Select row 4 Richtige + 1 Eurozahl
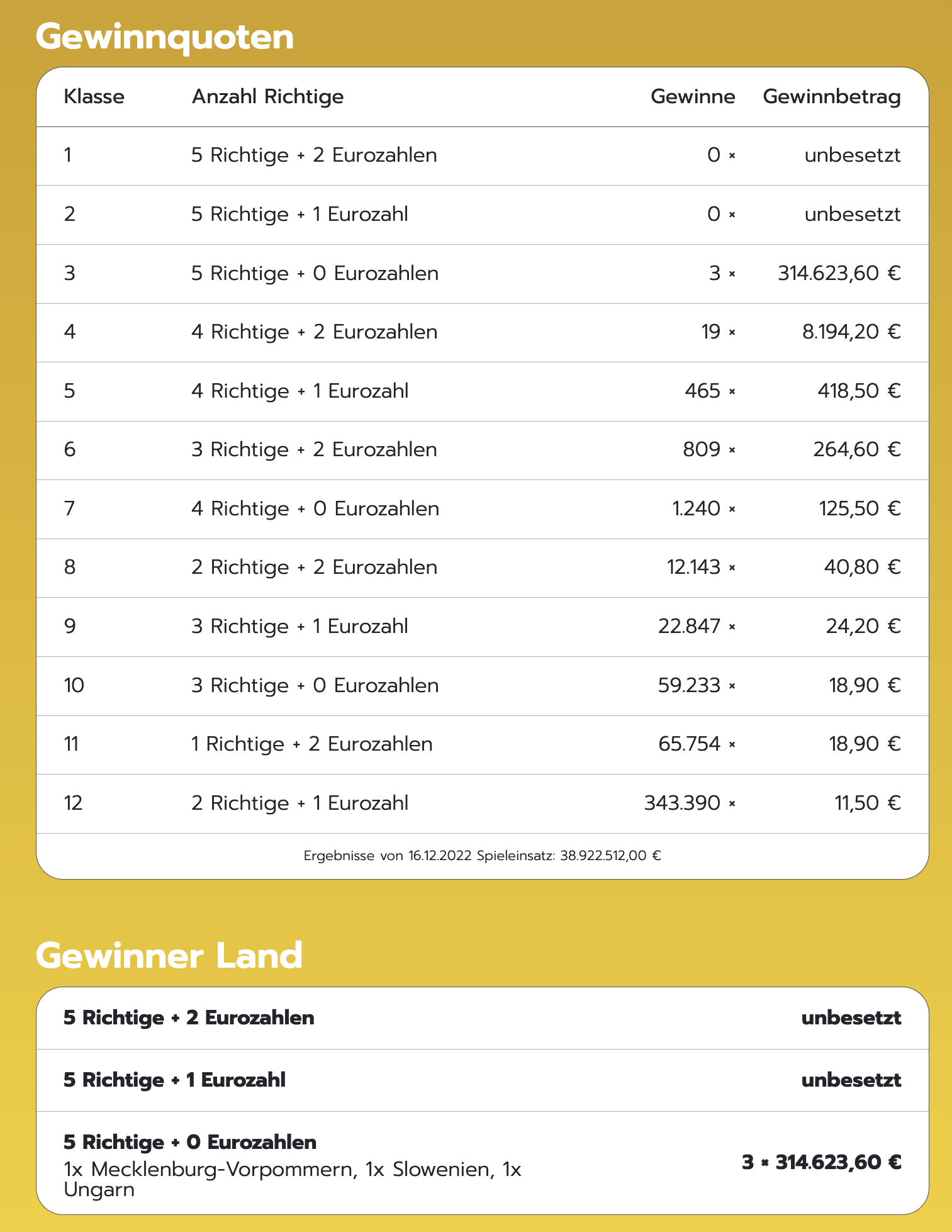Viewport: 952px width, 1232px height. (483, 391)
